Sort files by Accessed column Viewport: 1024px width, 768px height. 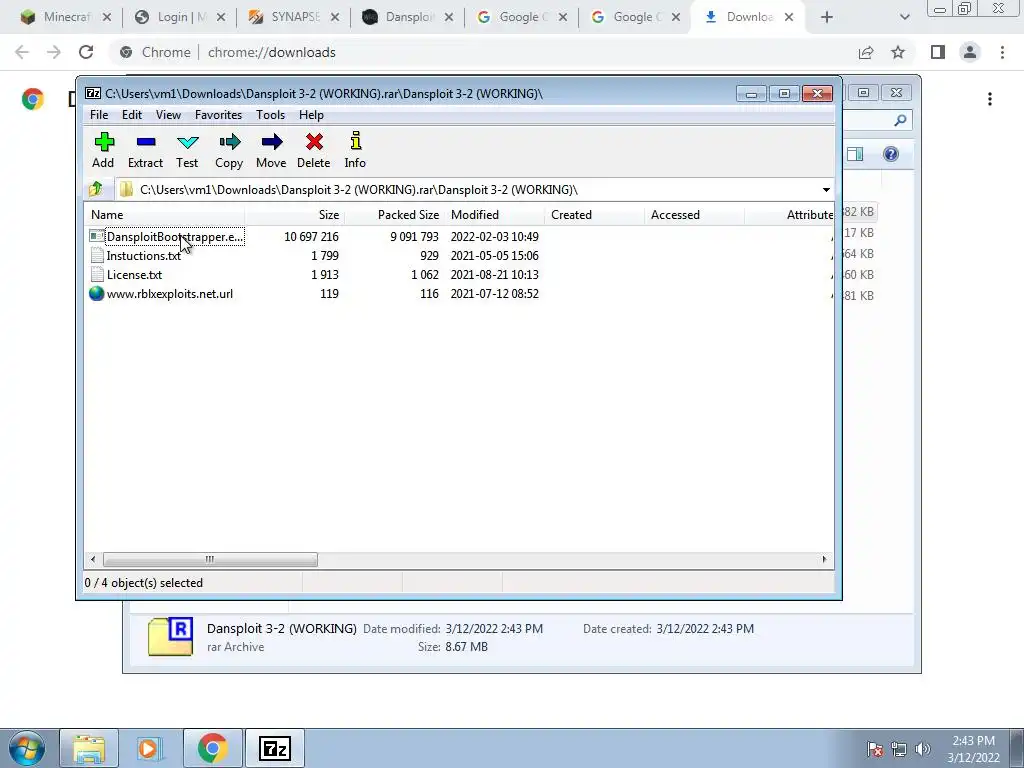click(694, 215)
